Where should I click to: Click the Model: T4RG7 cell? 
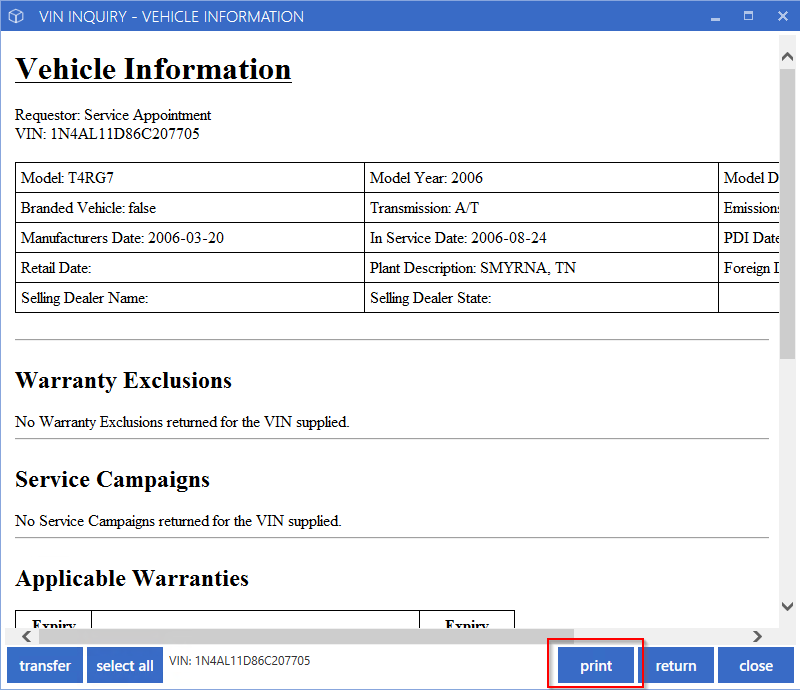[190, 178]
